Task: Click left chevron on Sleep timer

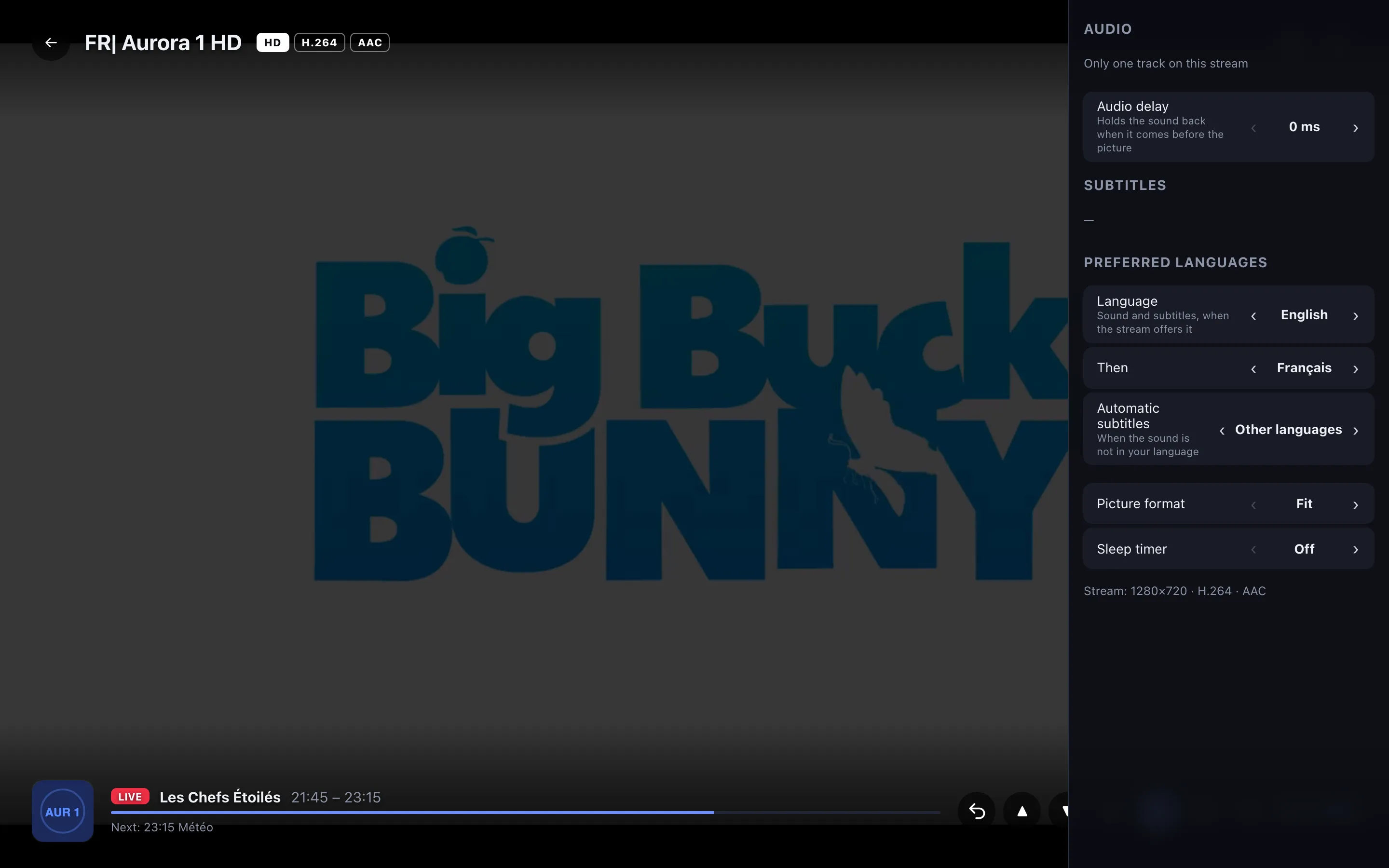Action: [1253, 549]
